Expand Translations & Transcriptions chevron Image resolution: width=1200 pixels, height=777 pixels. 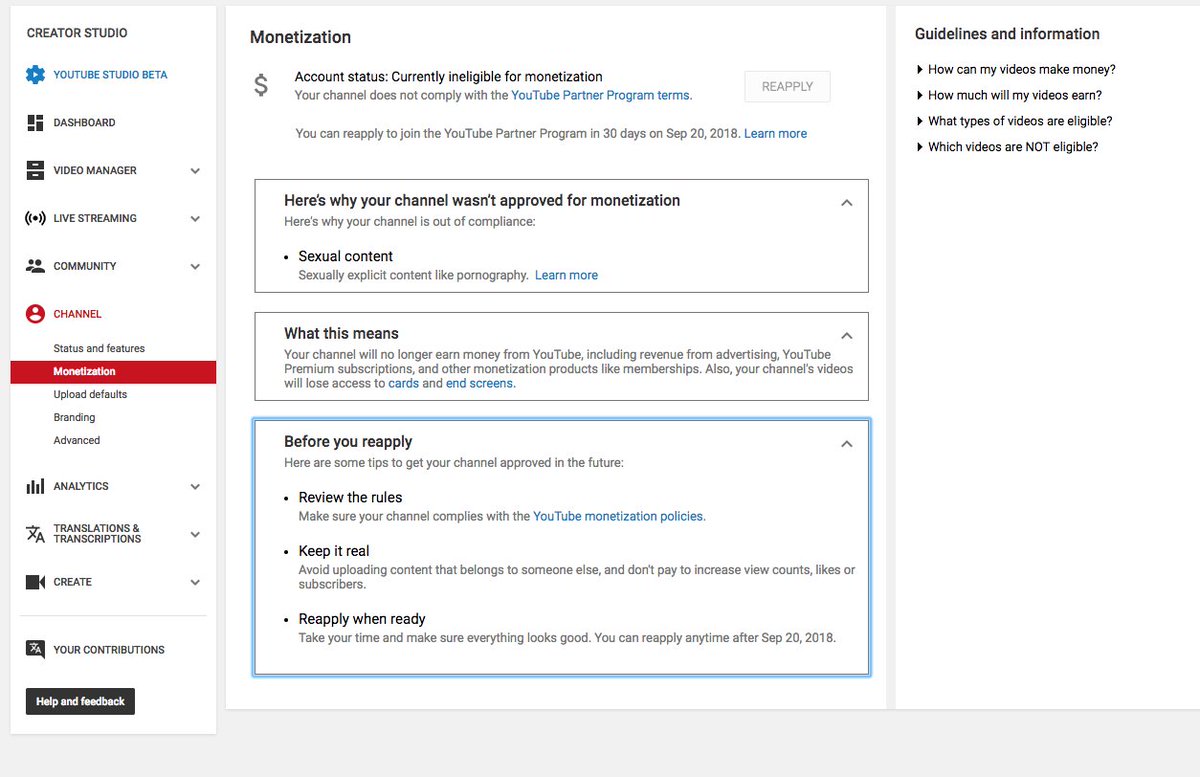(x=195, y=535)
